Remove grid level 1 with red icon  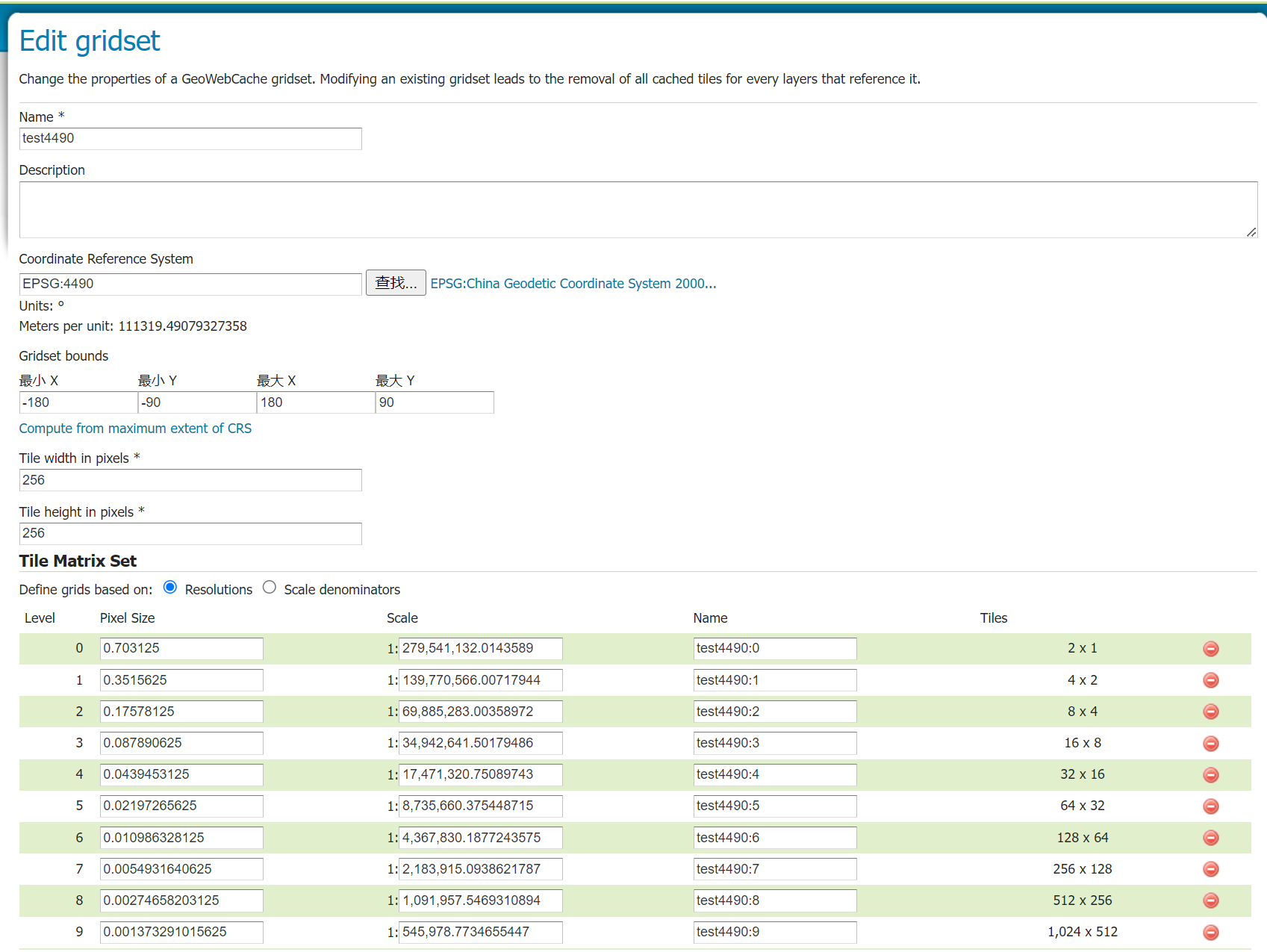coord(1211,680)
